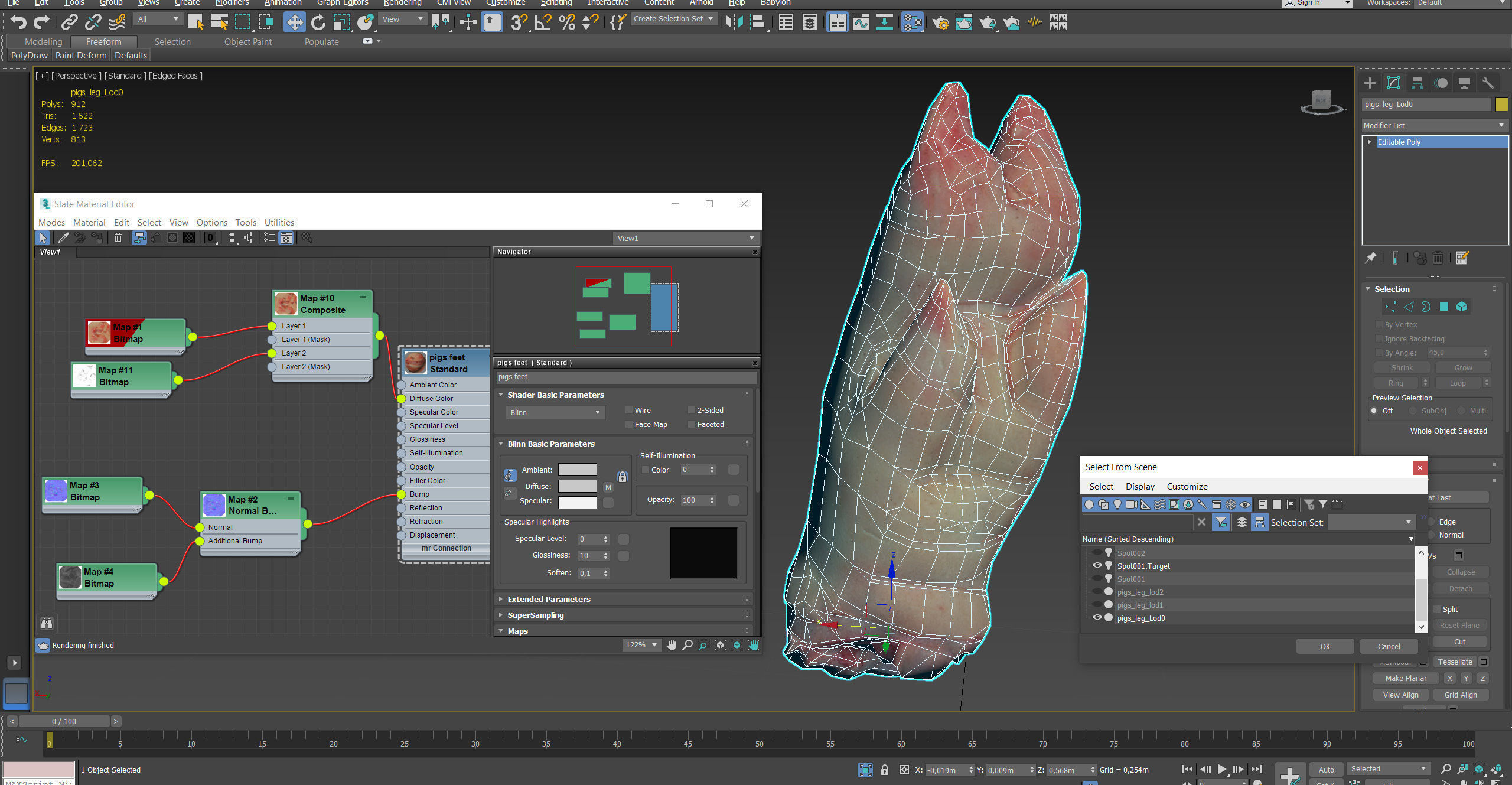The image size is (1512, 785).
Task: Enable the Face Map checkbox
Action: tap(629, 424)
